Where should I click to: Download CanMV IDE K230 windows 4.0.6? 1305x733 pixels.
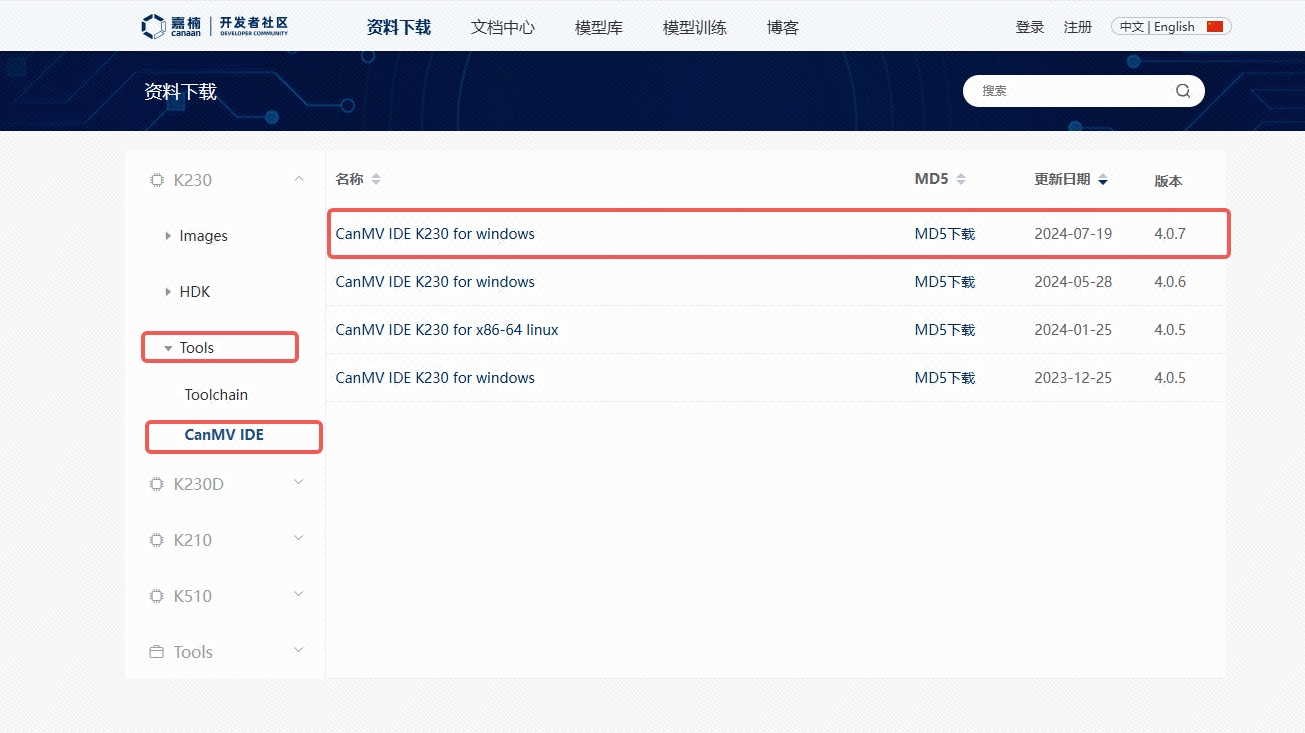(x=435, y=282)
